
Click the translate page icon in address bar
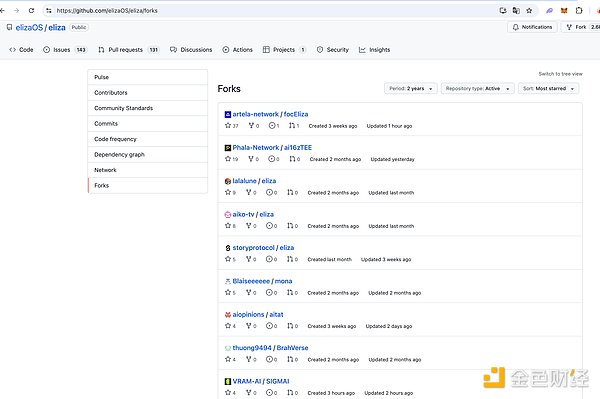coord(516,11)
